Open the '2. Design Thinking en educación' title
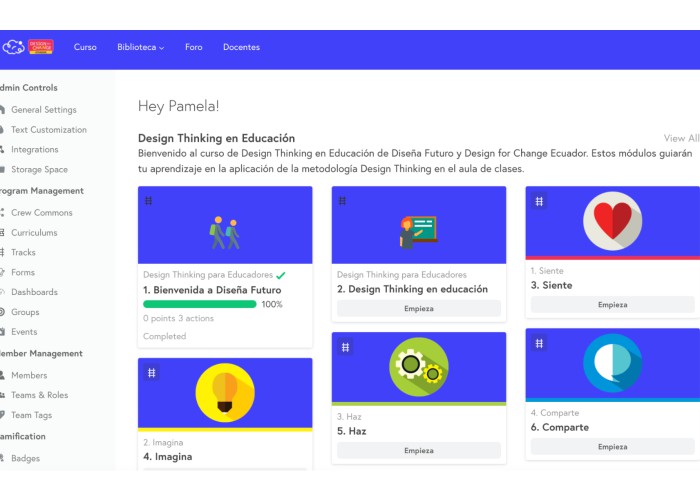 [412, 289]
